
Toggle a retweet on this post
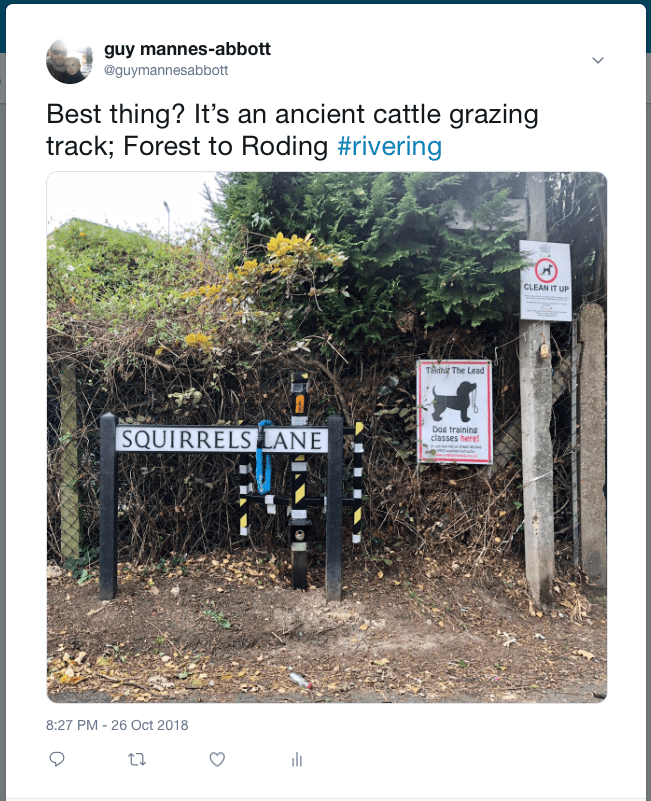(137, 759)
